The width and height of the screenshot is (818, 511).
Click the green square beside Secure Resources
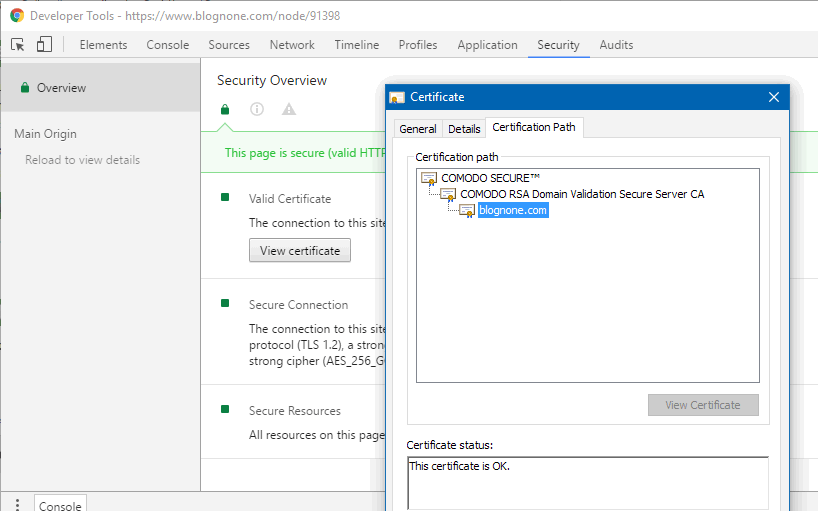[x=225, y=409]
